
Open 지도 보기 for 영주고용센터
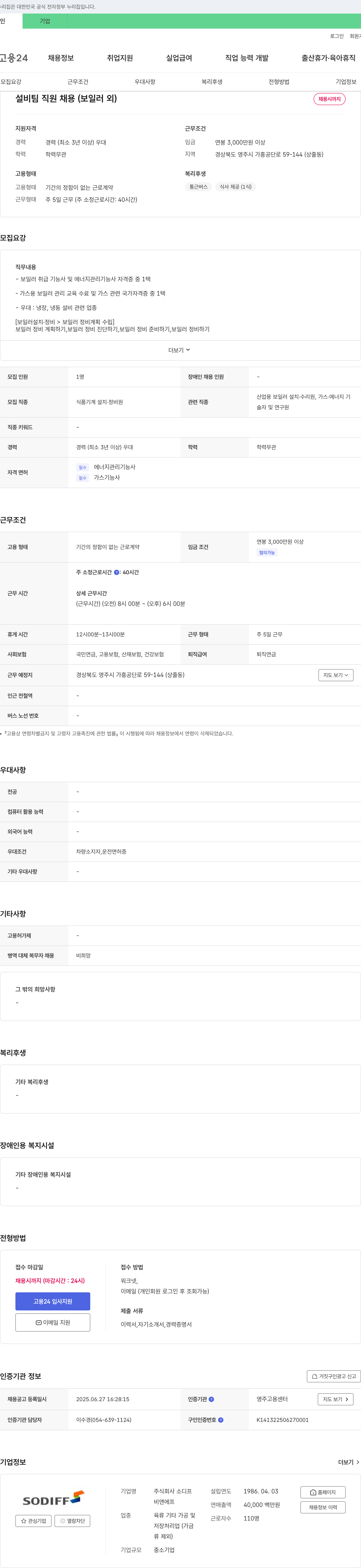335,1399
